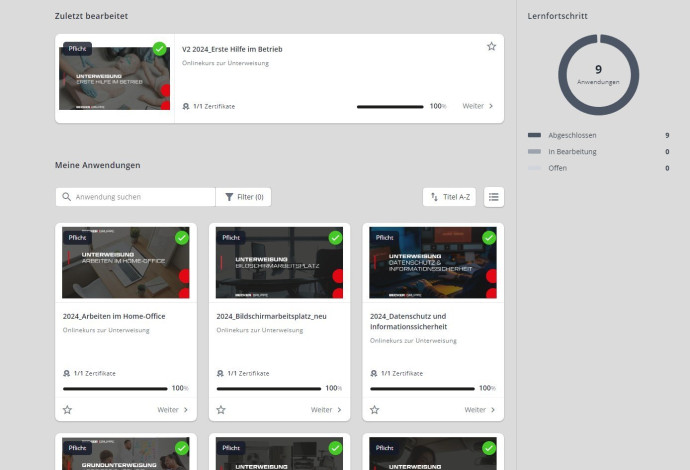Image resolution: width=690 pixels, height=470 pixels.
Task: Open the Titel A-Z sort dropdown
Action: 449,197
